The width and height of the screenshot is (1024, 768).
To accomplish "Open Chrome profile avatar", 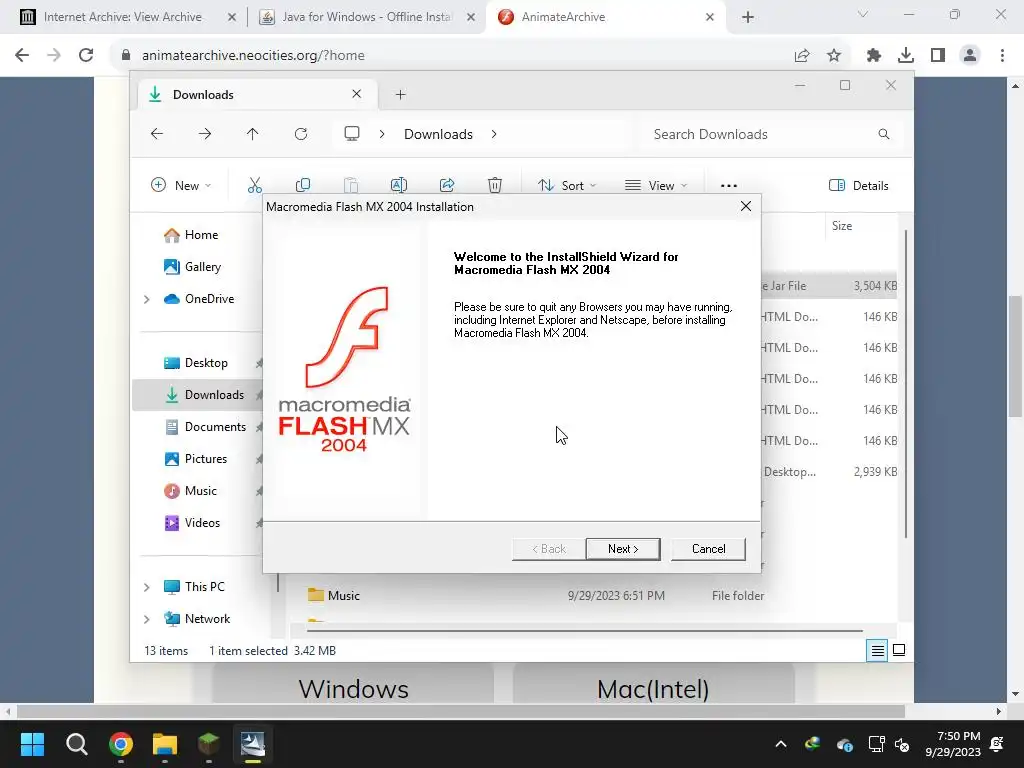I will click(970, 56).
